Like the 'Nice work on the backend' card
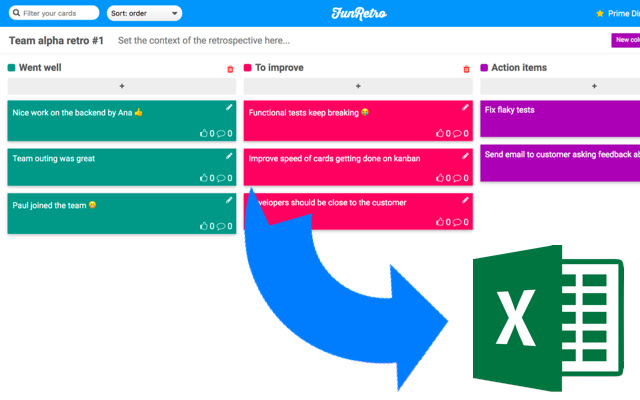Viewport: 640px width, 400px height. (x=204, y=133)
